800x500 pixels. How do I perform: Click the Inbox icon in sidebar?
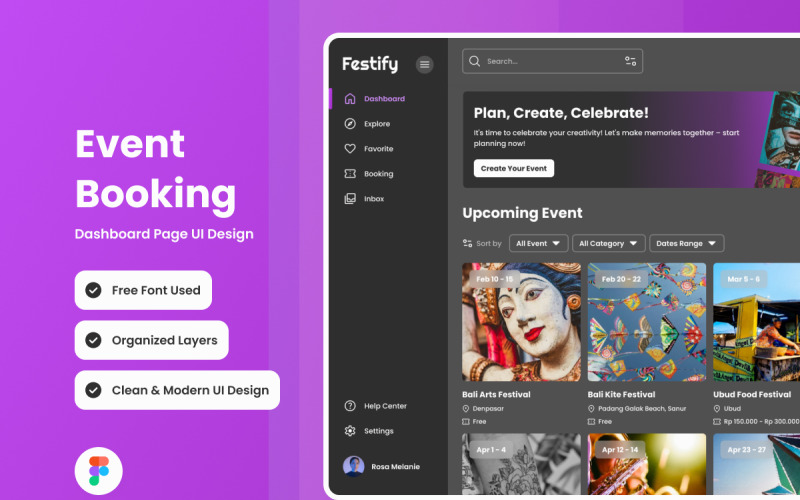tap(350, 199)
